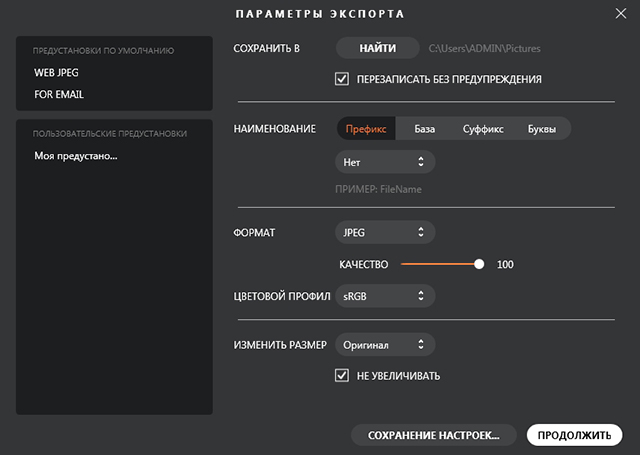Screen dimensions: 640x455
Task: Click 'Сохранение настроек...' button
Action: 433,435
